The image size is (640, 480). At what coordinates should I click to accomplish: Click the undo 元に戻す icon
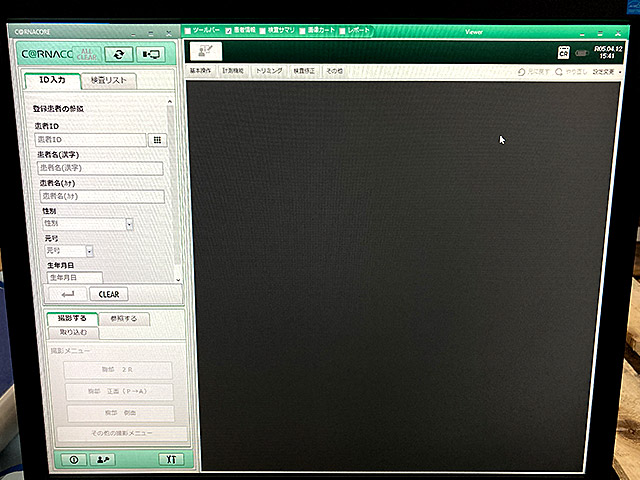coord(521,72)
